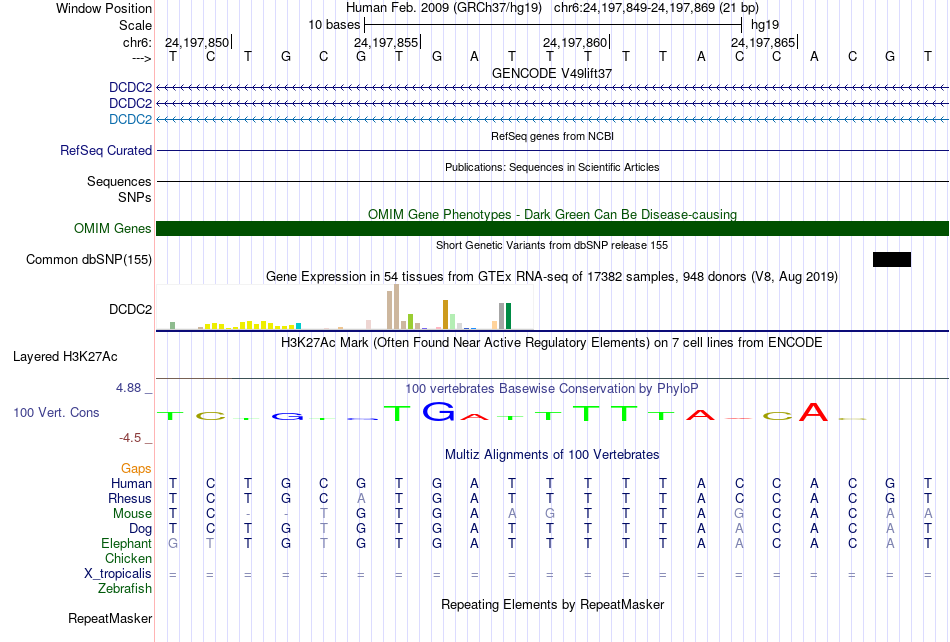The width and height of the screenshot is (950, 642).
Task: Click the Sequences track label
Action: (119, 182)
